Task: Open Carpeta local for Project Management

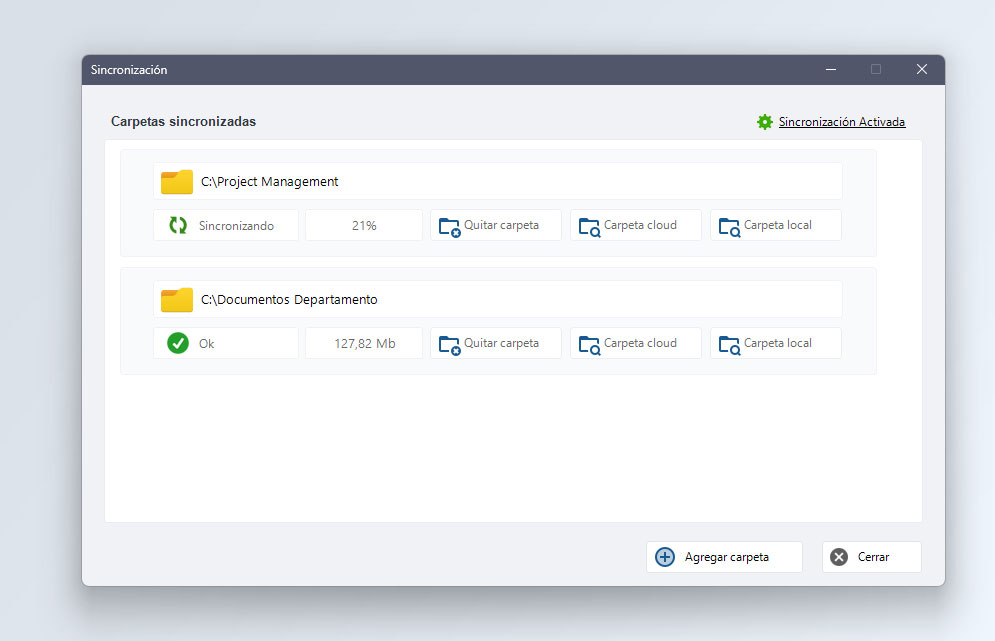Action: [x=776, y=225]
